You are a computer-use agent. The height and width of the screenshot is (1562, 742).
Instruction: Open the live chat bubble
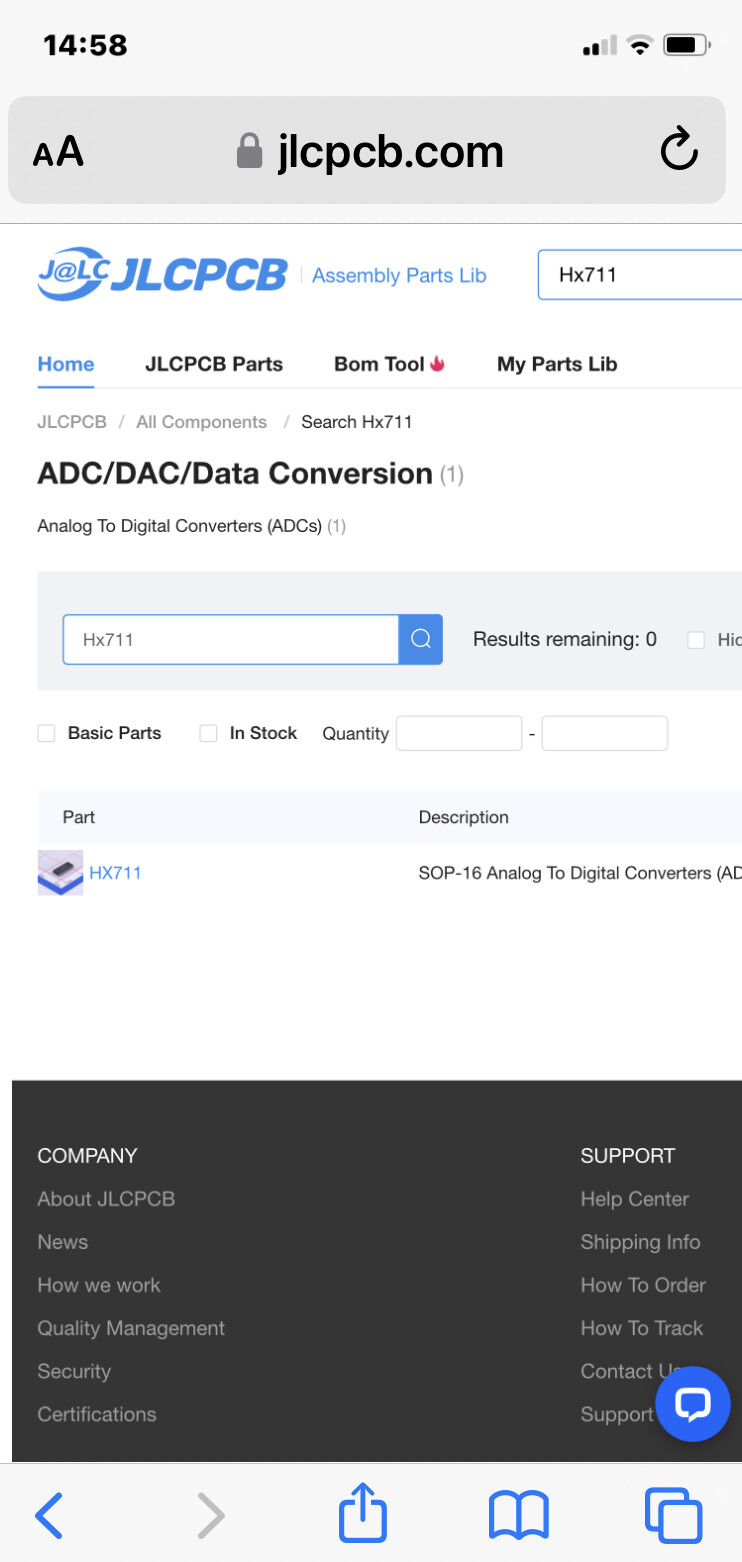click(692, 1403)
